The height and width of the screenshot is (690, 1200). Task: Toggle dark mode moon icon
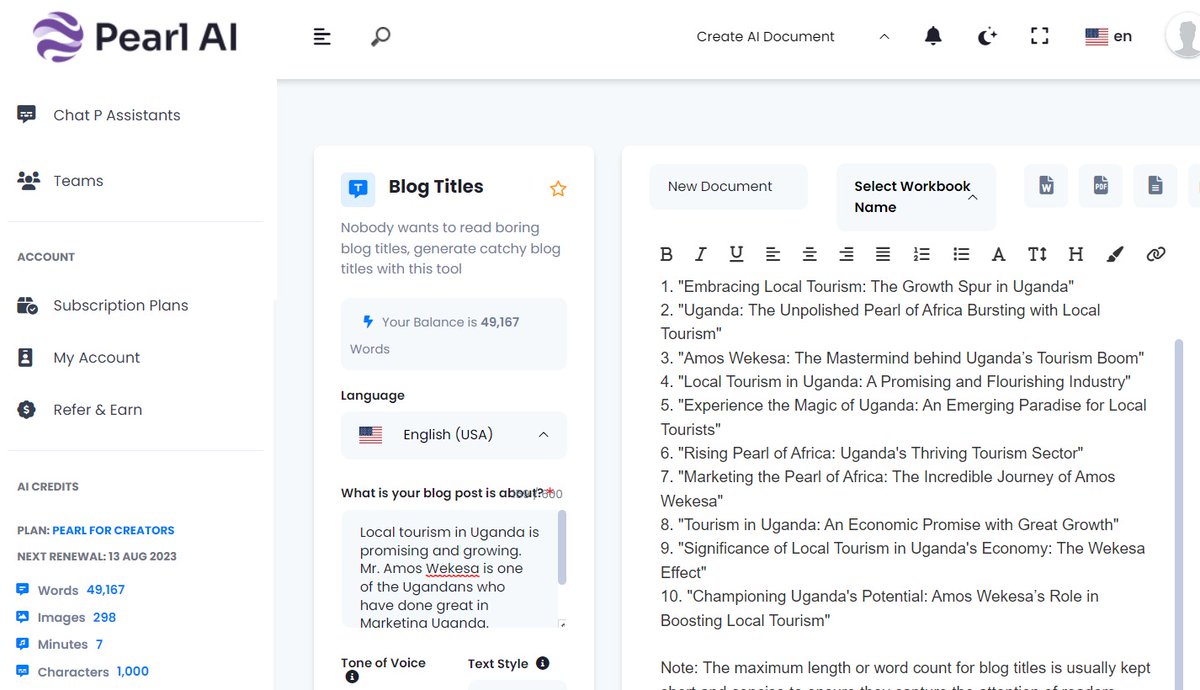coord(987,37)
